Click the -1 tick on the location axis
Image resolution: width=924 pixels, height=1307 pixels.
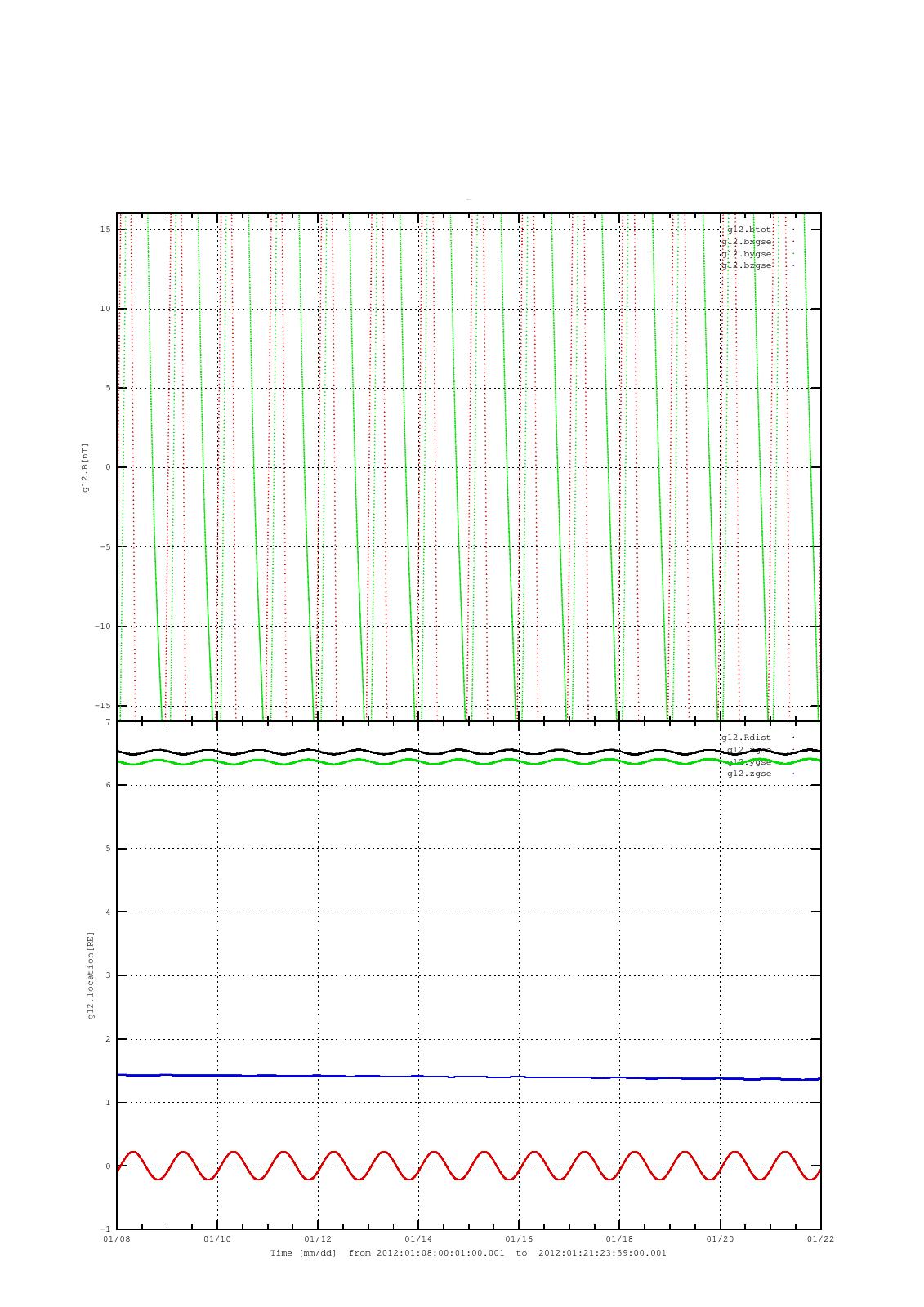pyautogui.click(x=105, y=1229)
